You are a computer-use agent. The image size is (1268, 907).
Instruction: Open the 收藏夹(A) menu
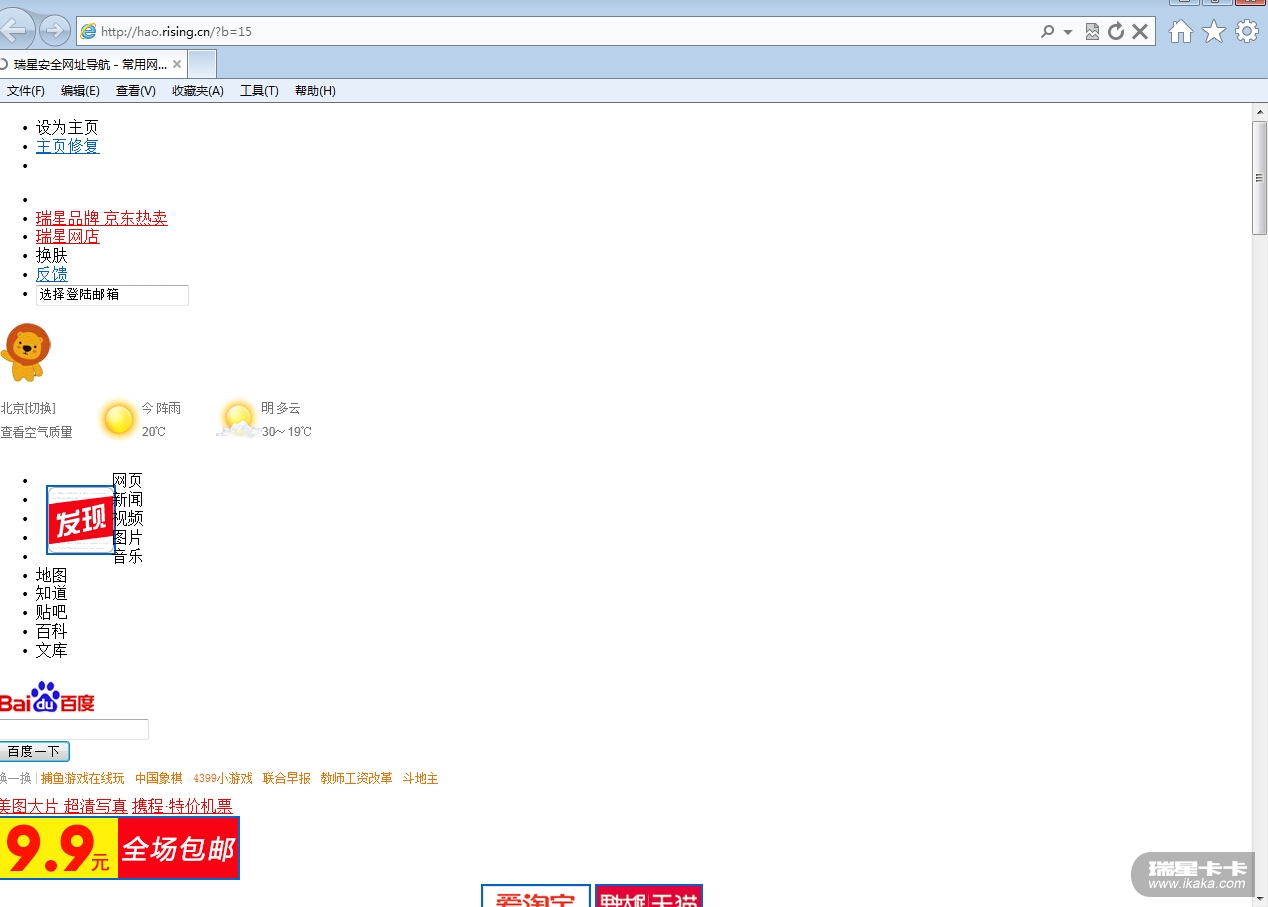click(198, 91)
